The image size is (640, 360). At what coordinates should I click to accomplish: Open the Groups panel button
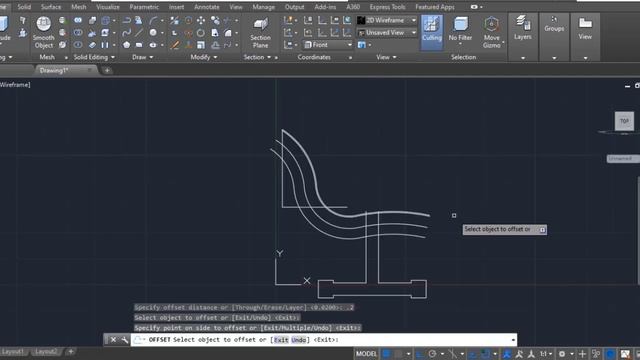point(554,24)
